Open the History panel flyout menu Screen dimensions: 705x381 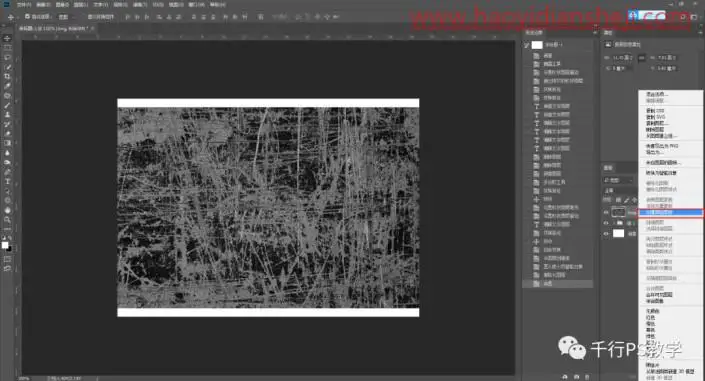[x=594, y=32]
